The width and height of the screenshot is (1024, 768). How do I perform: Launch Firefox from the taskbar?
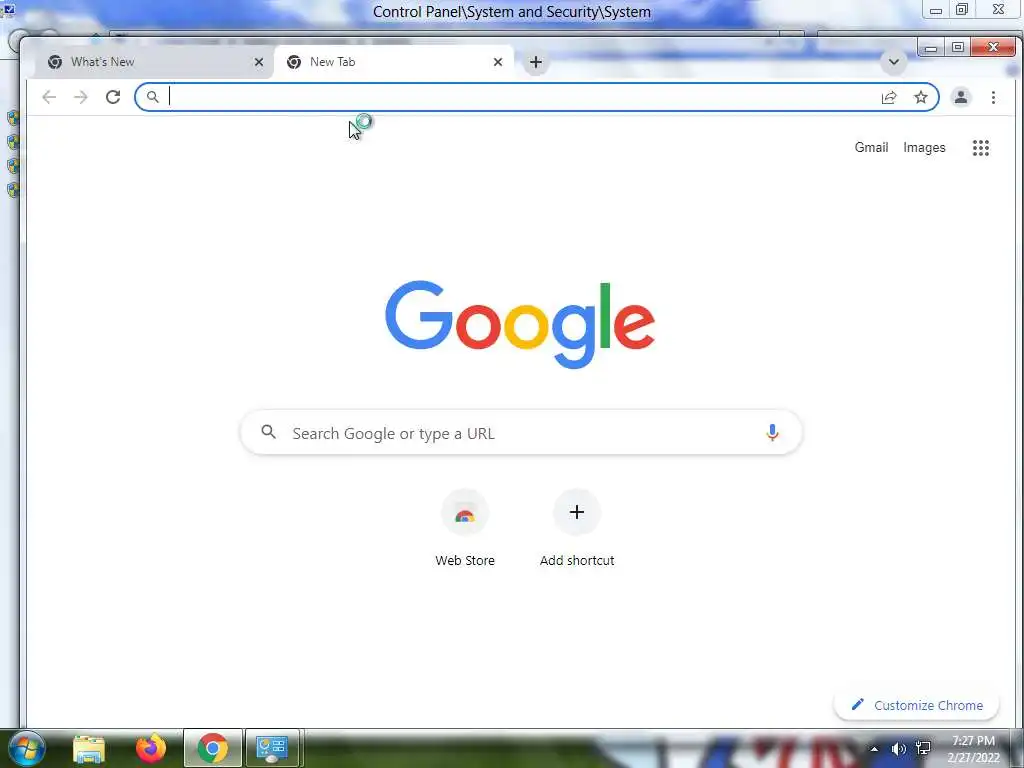tap(151, 748)
